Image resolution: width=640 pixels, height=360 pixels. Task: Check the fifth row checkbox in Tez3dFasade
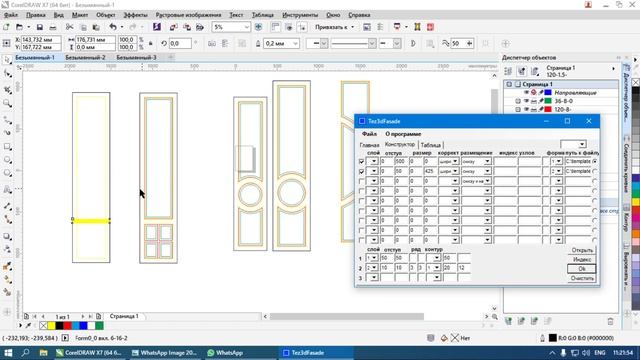click(x=361, y=201)
